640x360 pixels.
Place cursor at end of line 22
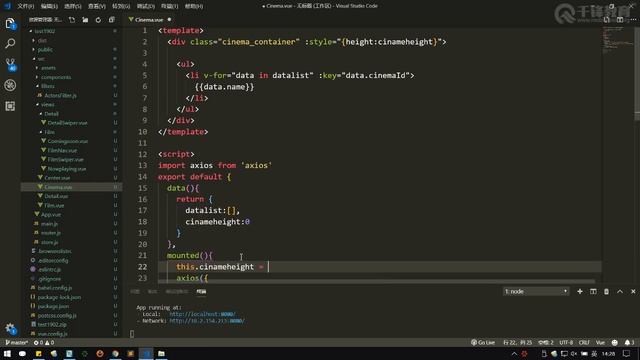[x=268, y=267]
